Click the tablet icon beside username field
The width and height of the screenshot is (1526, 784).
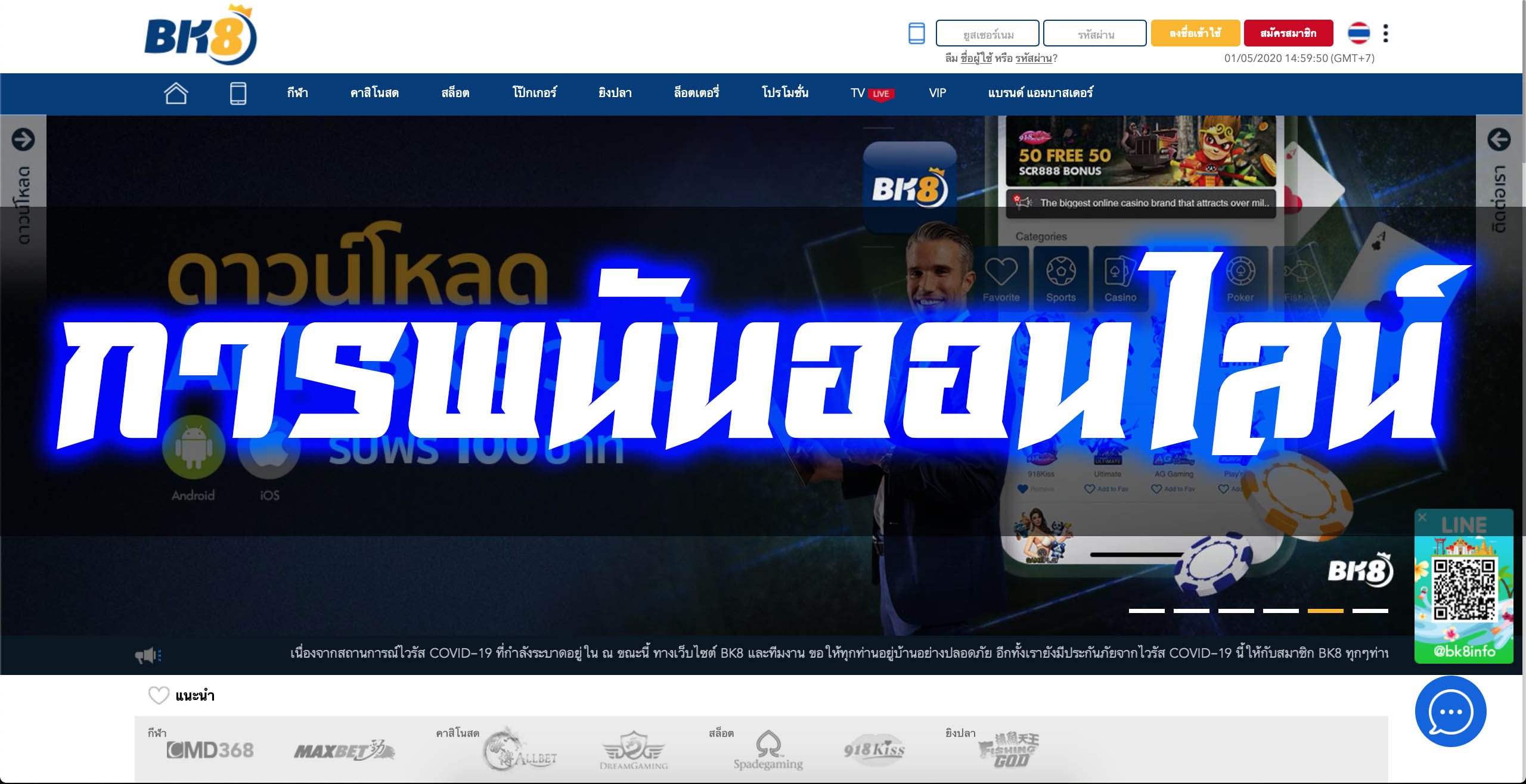pos(916,33)
